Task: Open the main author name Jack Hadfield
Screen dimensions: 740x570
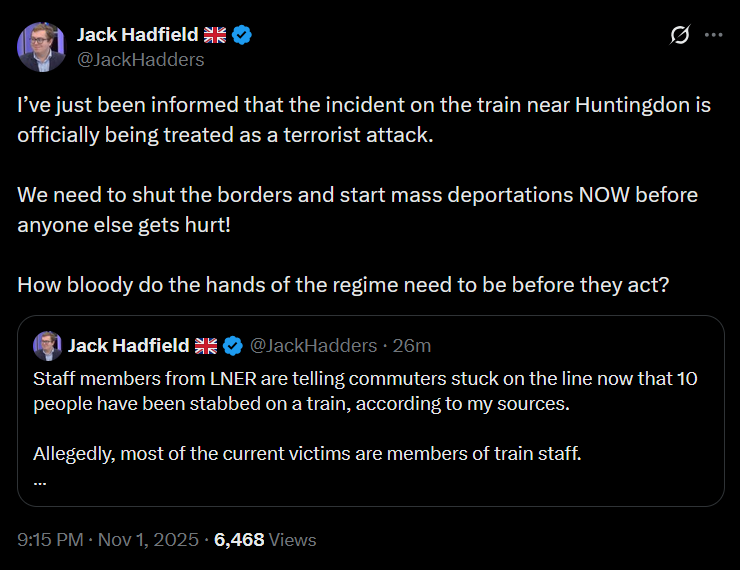Action: point(138,35)
